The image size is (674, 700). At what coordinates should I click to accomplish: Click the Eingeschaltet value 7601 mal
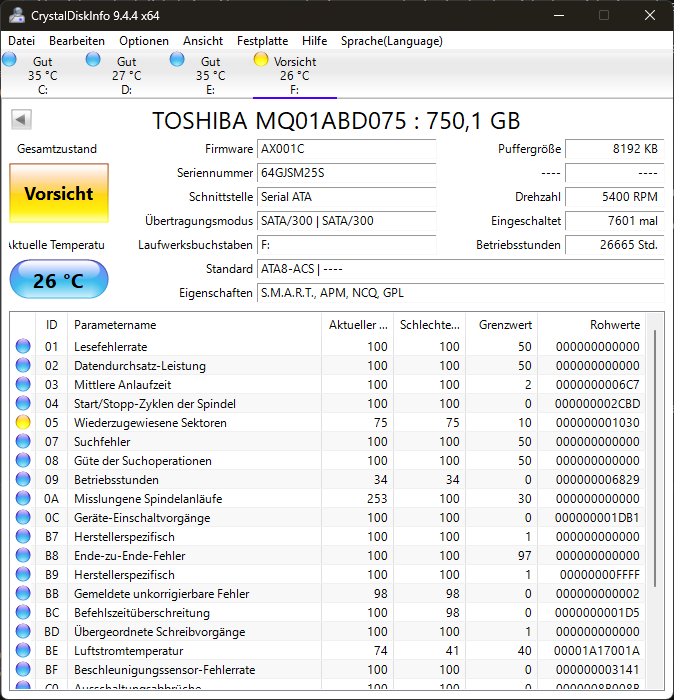[615, 221]
